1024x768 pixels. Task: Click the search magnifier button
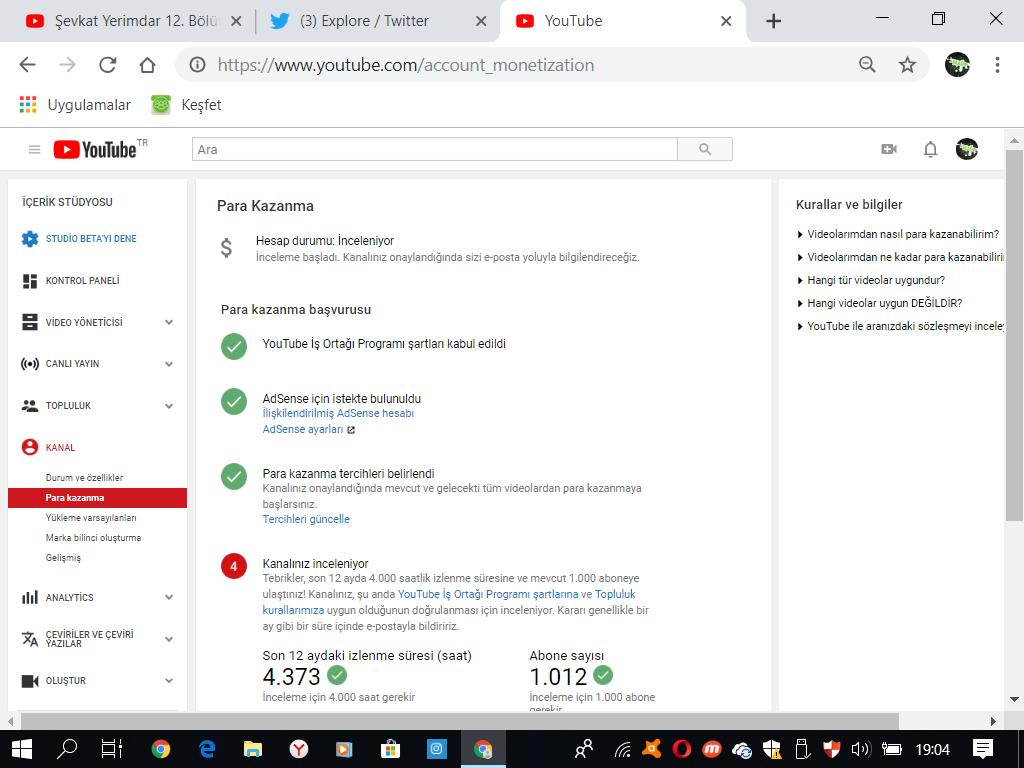point(705,150)
